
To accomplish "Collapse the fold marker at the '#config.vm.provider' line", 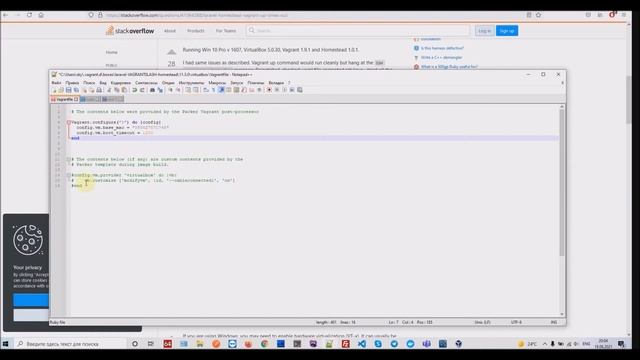I will coord(69,175).
